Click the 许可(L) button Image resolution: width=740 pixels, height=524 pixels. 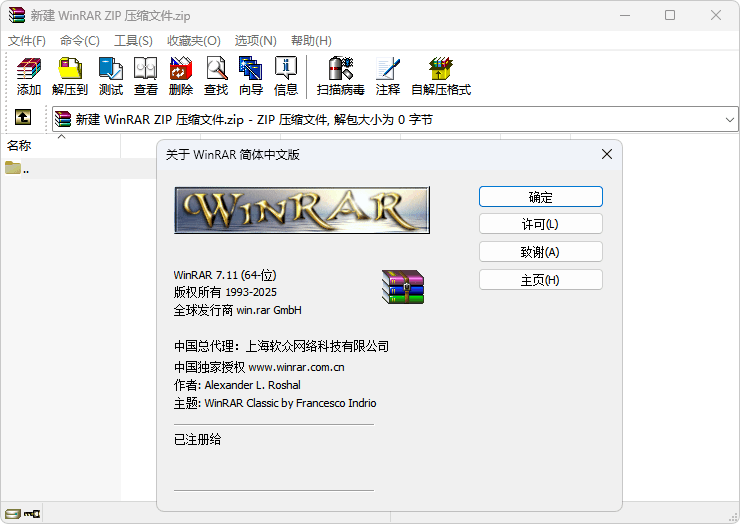pyautogui.click(x=541, y=224)
